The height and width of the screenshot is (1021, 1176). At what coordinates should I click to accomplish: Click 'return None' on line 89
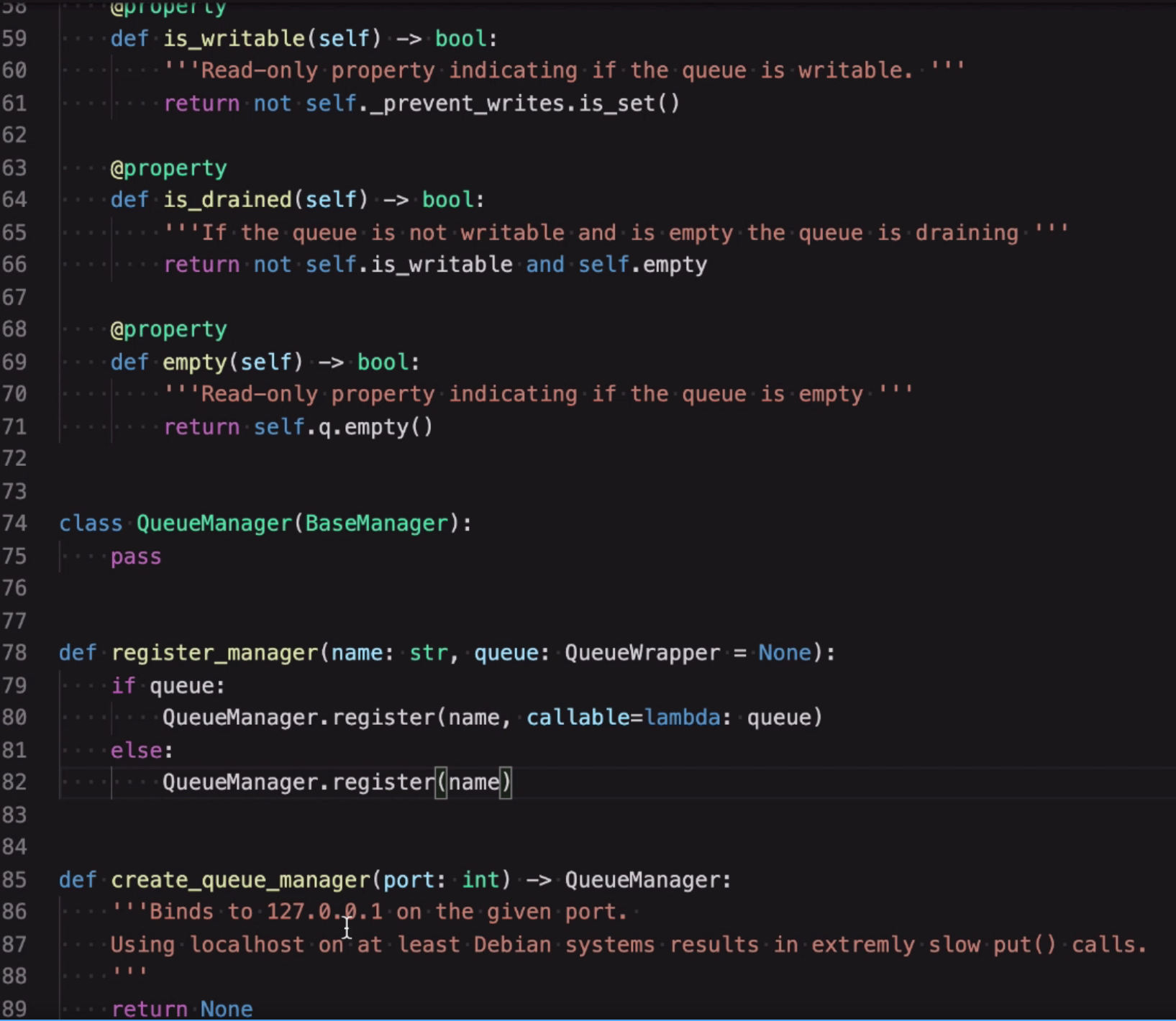click(x=182, y=1008)
